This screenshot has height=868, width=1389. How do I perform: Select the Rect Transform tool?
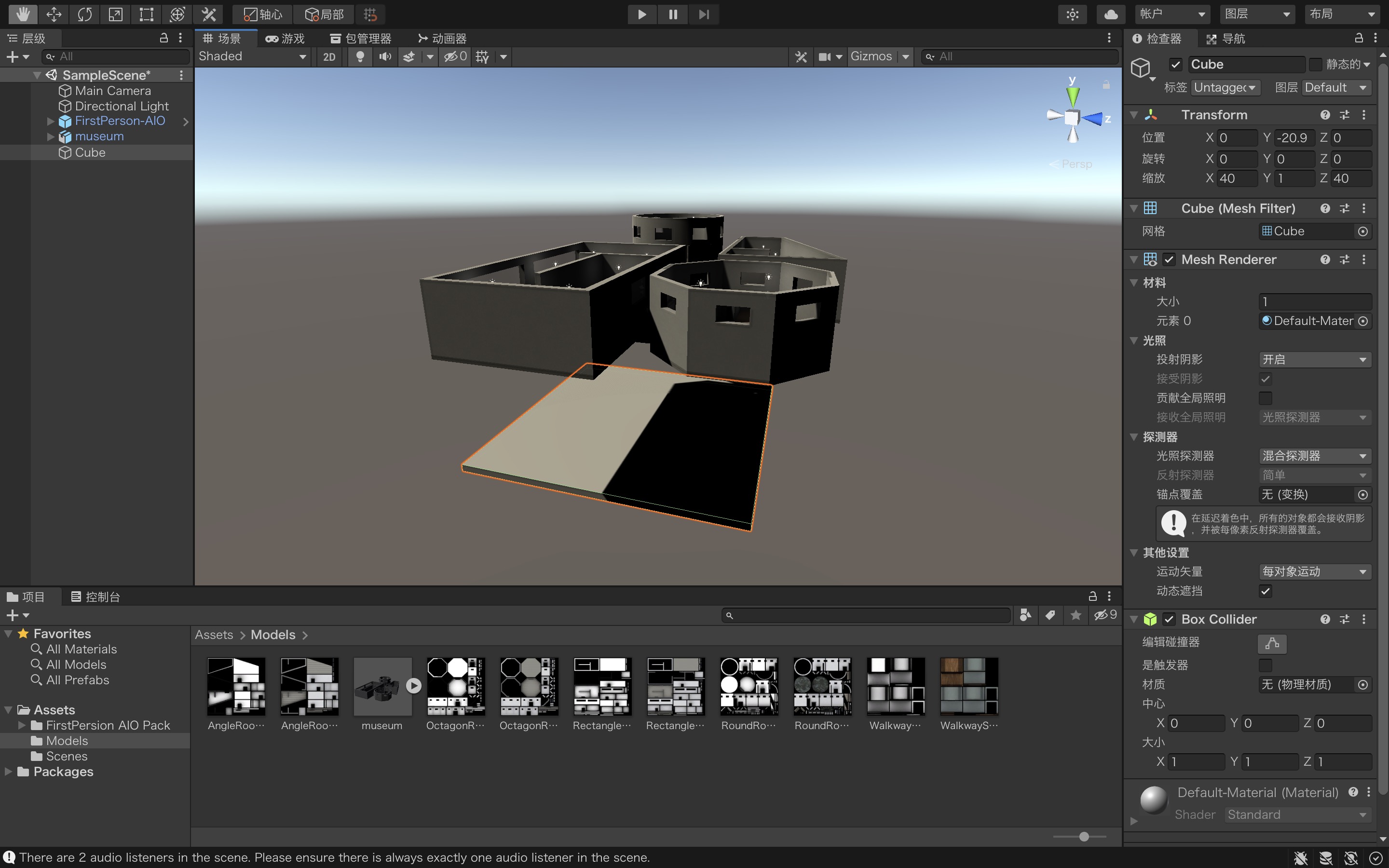146,14
